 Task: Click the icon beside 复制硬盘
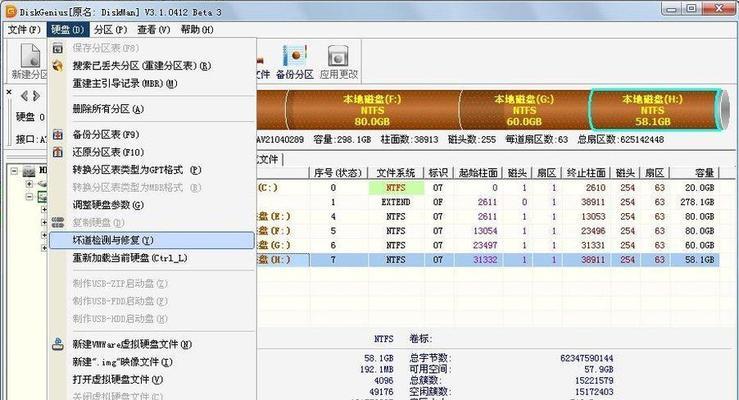coord(57,222)
